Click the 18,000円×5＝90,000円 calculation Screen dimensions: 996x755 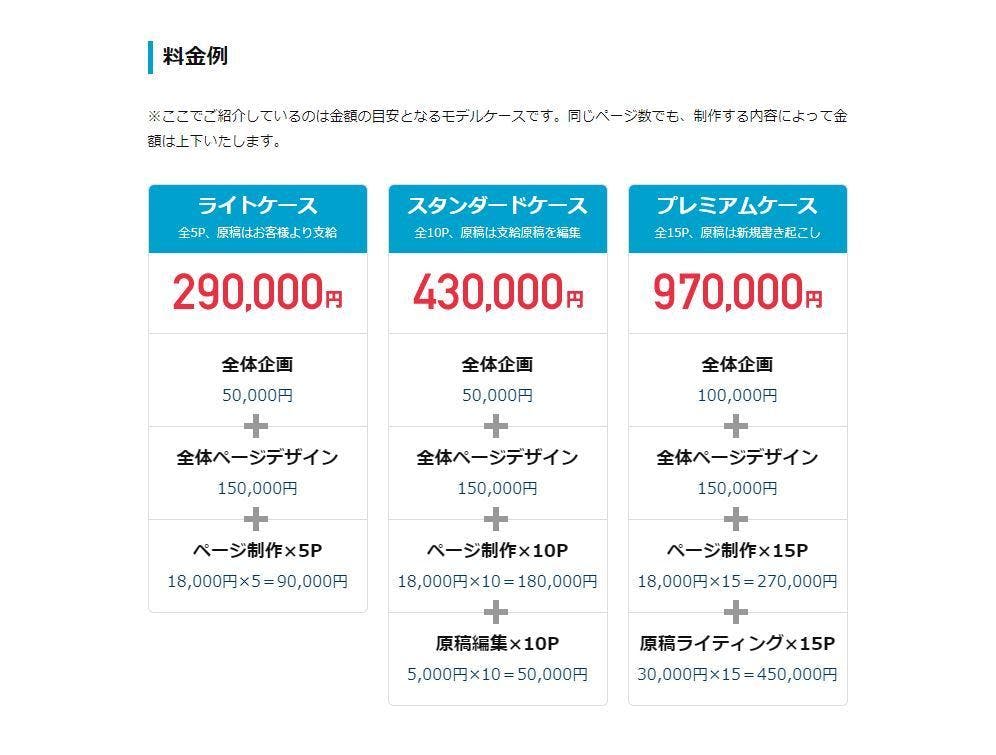(x=257, y=581)
